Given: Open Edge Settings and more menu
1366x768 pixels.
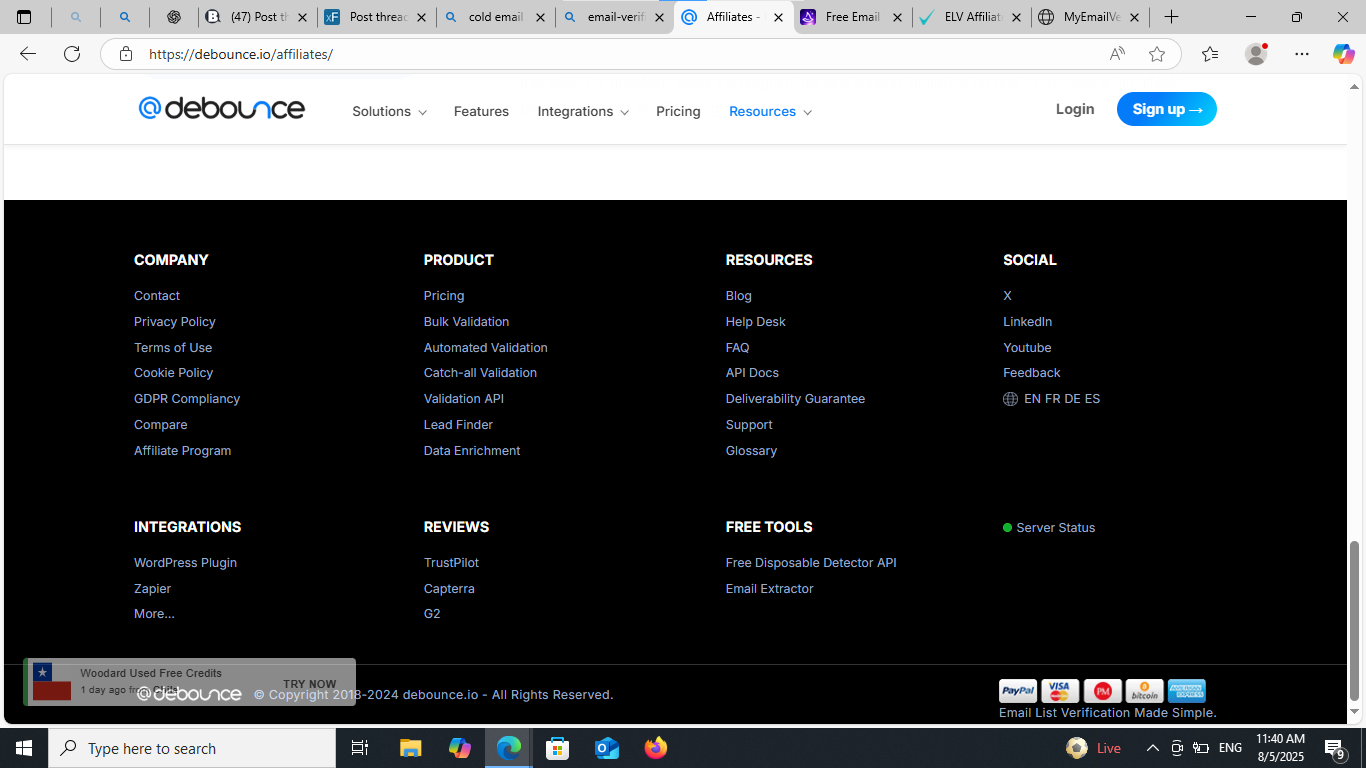Looking at the screenshot, I should tap(1301, 54).
